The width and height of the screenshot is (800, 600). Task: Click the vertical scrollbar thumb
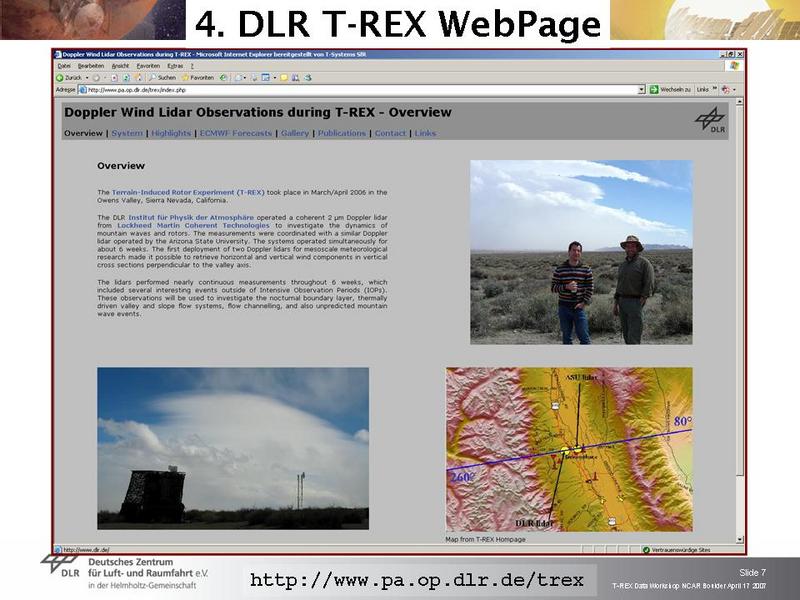740,291
